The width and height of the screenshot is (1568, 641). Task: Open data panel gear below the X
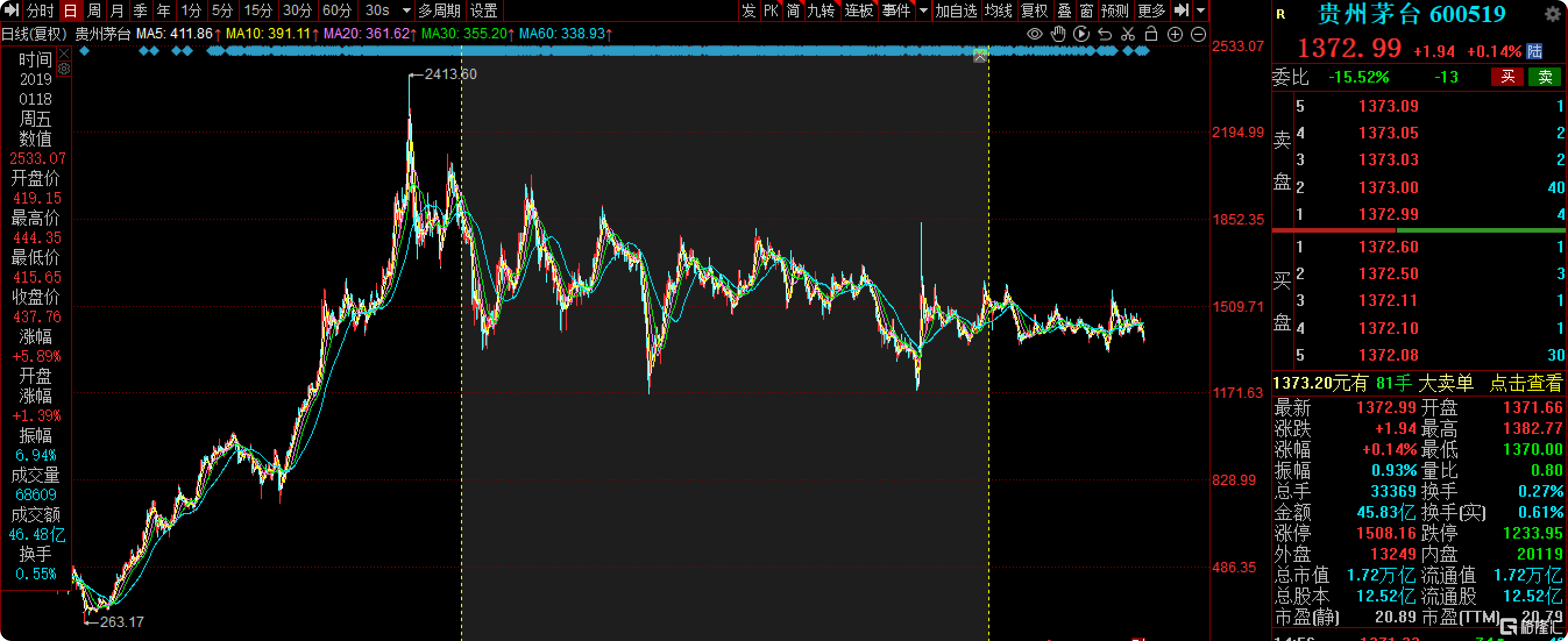64,69
